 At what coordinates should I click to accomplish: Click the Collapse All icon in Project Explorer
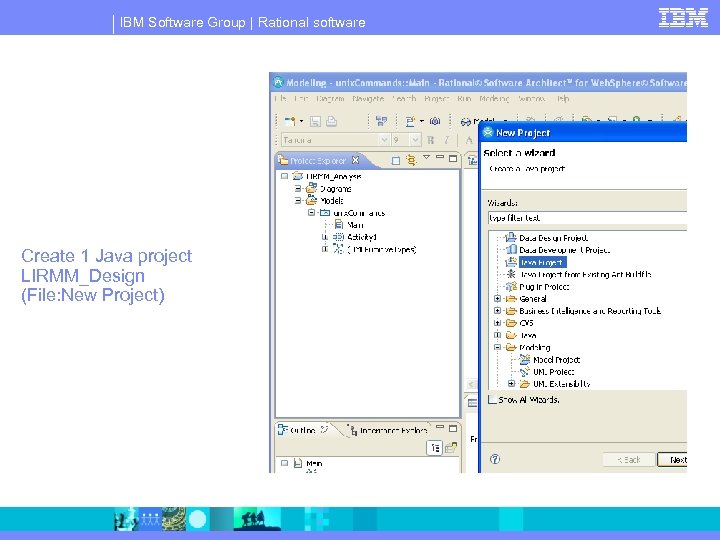click(x=395, y=160)
